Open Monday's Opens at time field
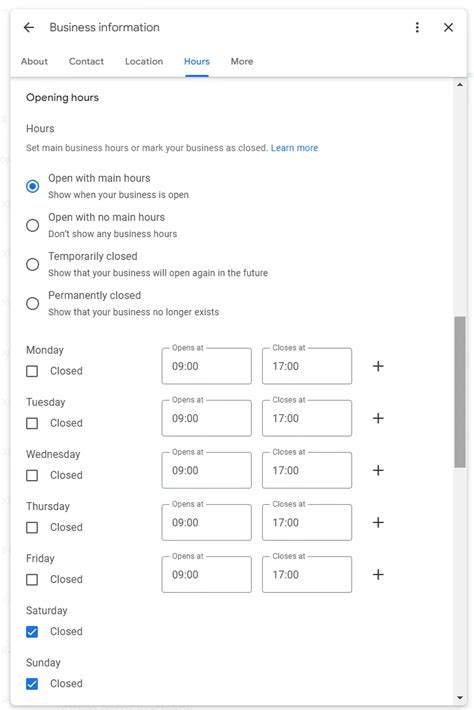Screen dimensions: 474x710 point(206,366)
